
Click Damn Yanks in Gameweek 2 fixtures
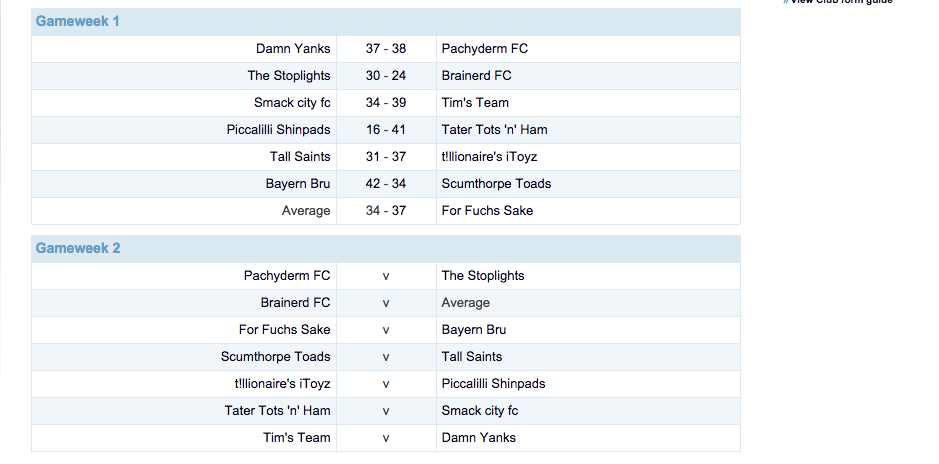(x=478, y=438)
